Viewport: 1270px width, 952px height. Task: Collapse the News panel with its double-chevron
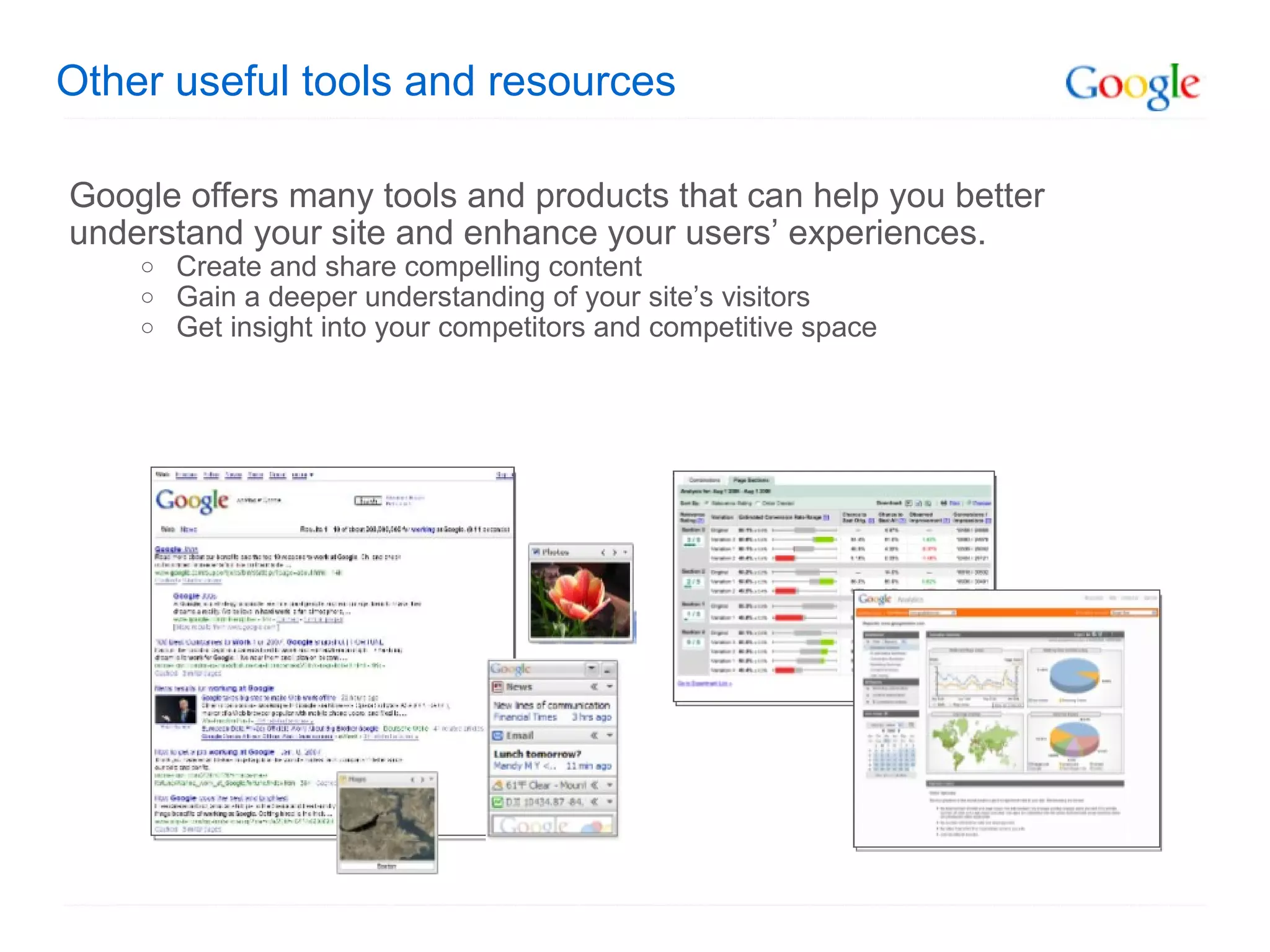[x=594, y=687]
